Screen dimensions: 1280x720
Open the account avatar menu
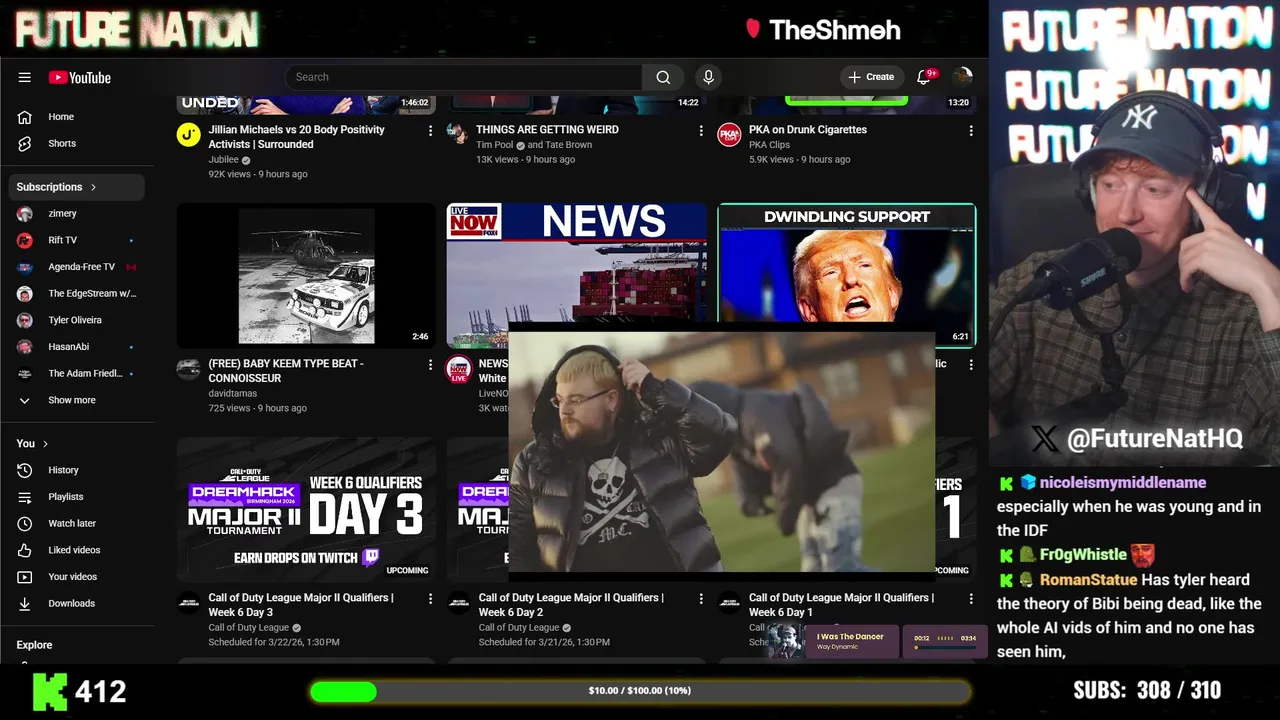tap(963, 77)
